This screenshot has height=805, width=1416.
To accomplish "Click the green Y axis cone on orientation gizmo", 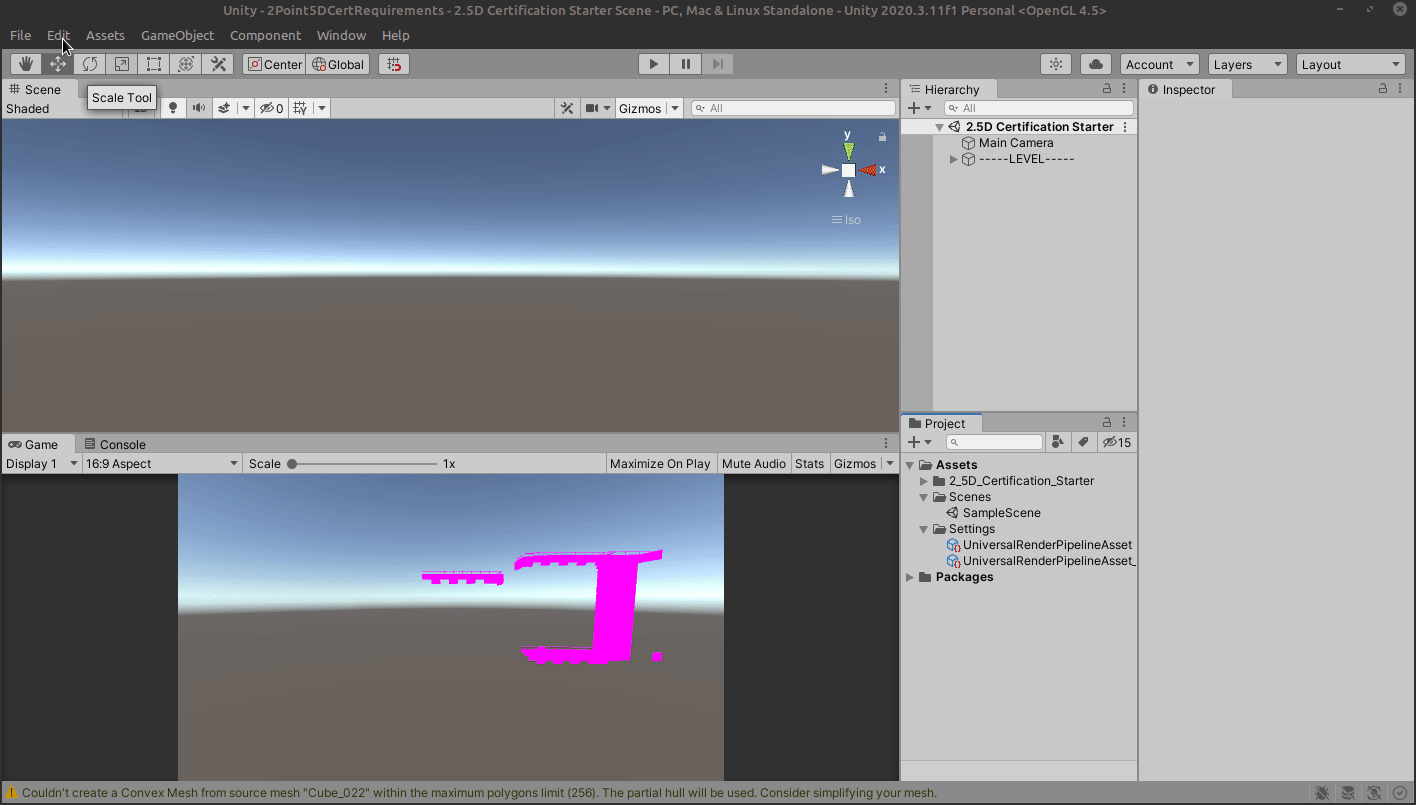I will 849,150.
